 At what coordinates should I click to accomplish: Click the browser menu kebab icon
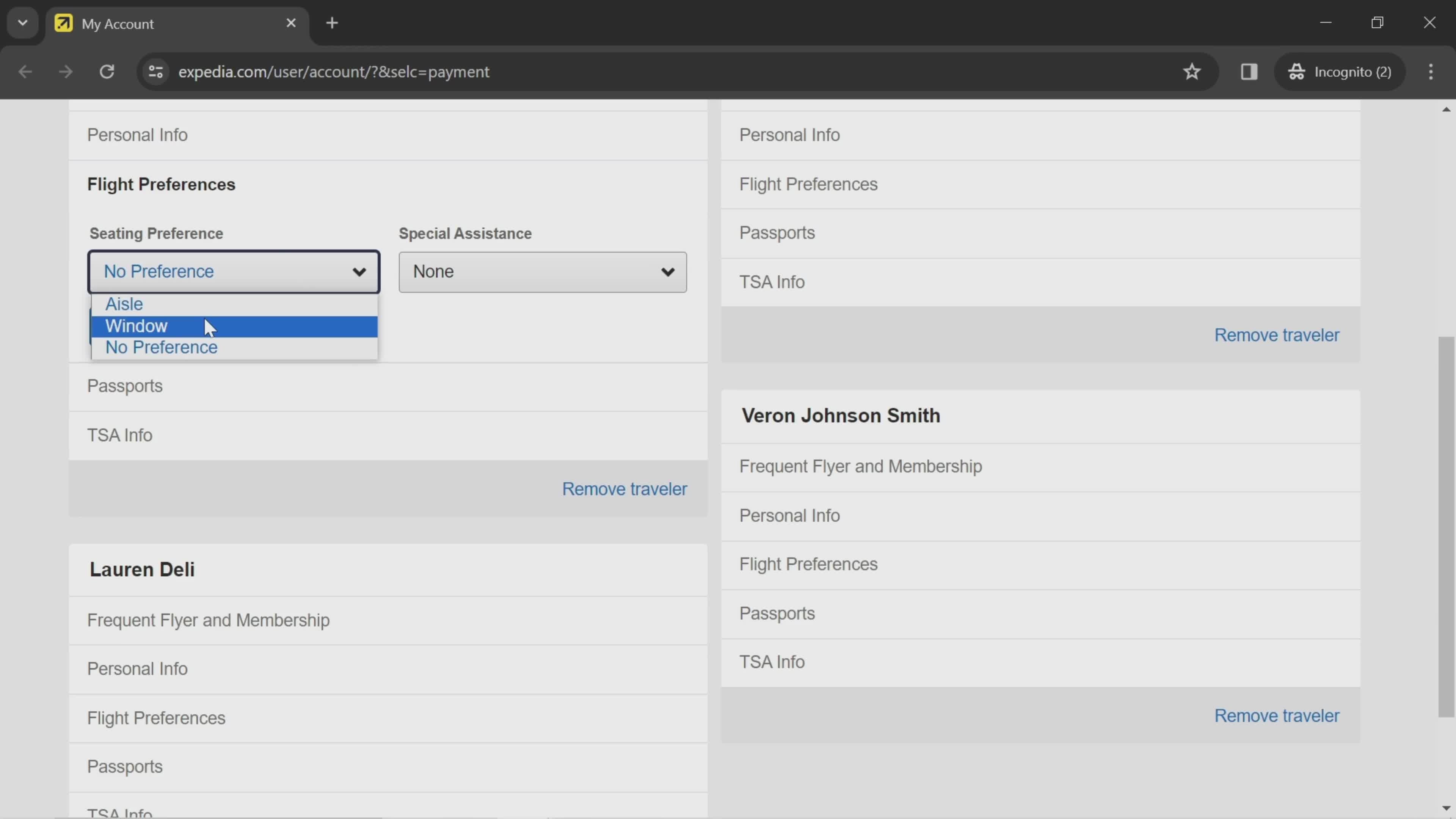(1431, 71)
